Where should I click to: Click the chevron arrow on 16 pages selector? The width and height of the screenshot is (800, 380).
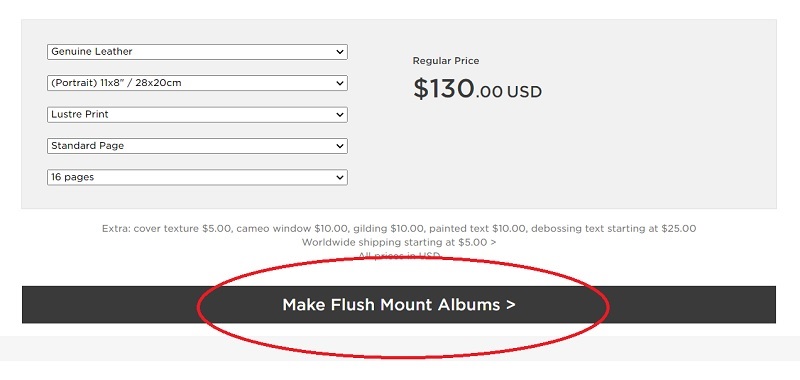pyautogui.click(x=340, y=178)
